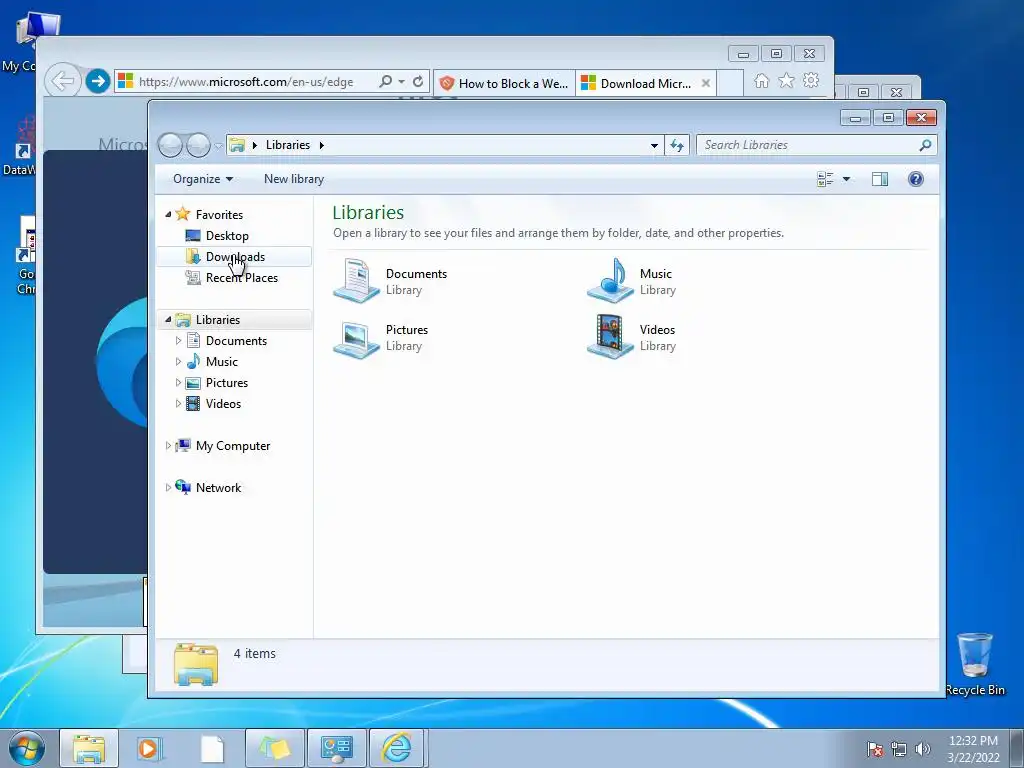
Task: Click the Explorer refresh button beside address bar
Action: tap(677, 145)
